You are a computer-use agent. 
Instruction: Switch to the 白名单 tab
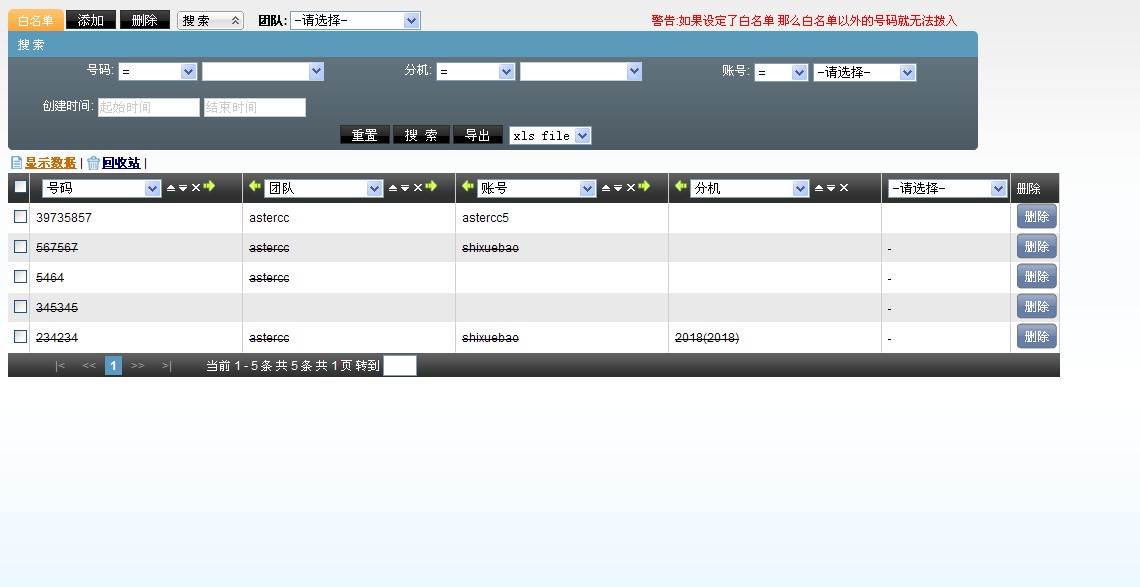point(35,20)
